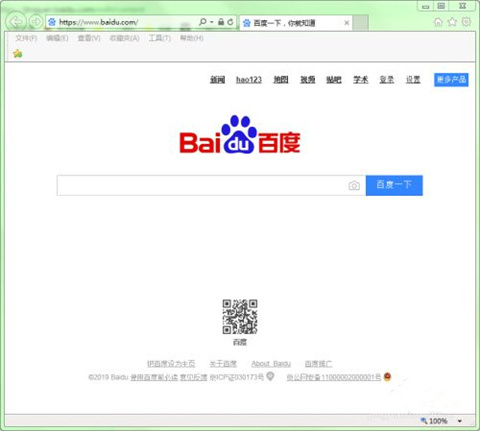Open a new tab with blank tab button
The width and height of the screenshot is (480, 431).
361,23
